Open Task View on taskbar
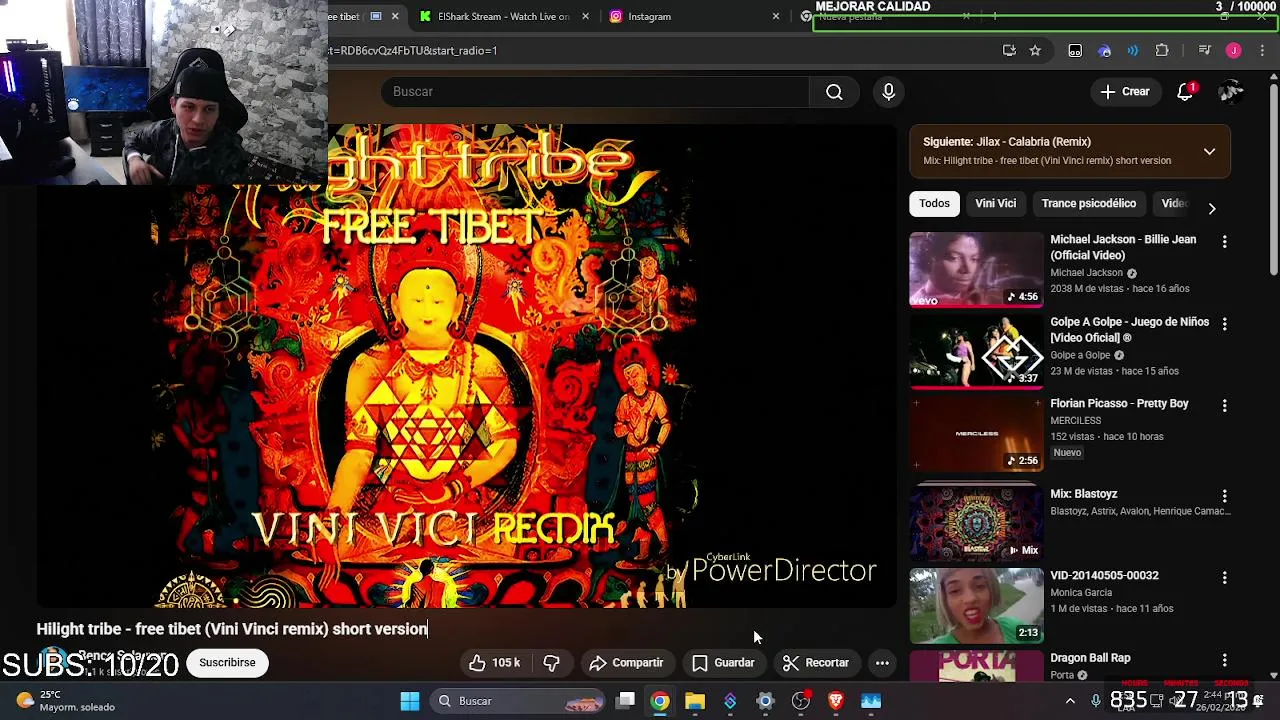The height and width of the screenshot is (720, 1280). coord(625,701)
